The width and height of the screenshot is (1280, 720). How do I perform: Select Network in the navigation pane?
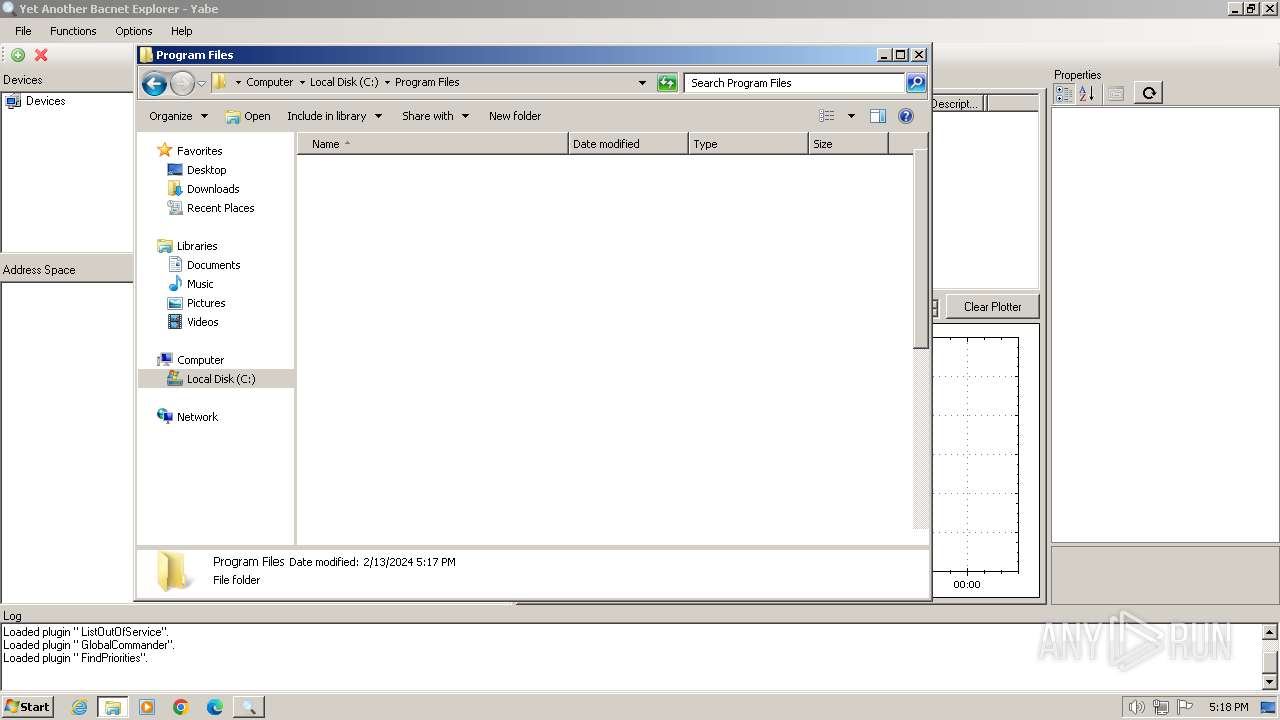197,417
